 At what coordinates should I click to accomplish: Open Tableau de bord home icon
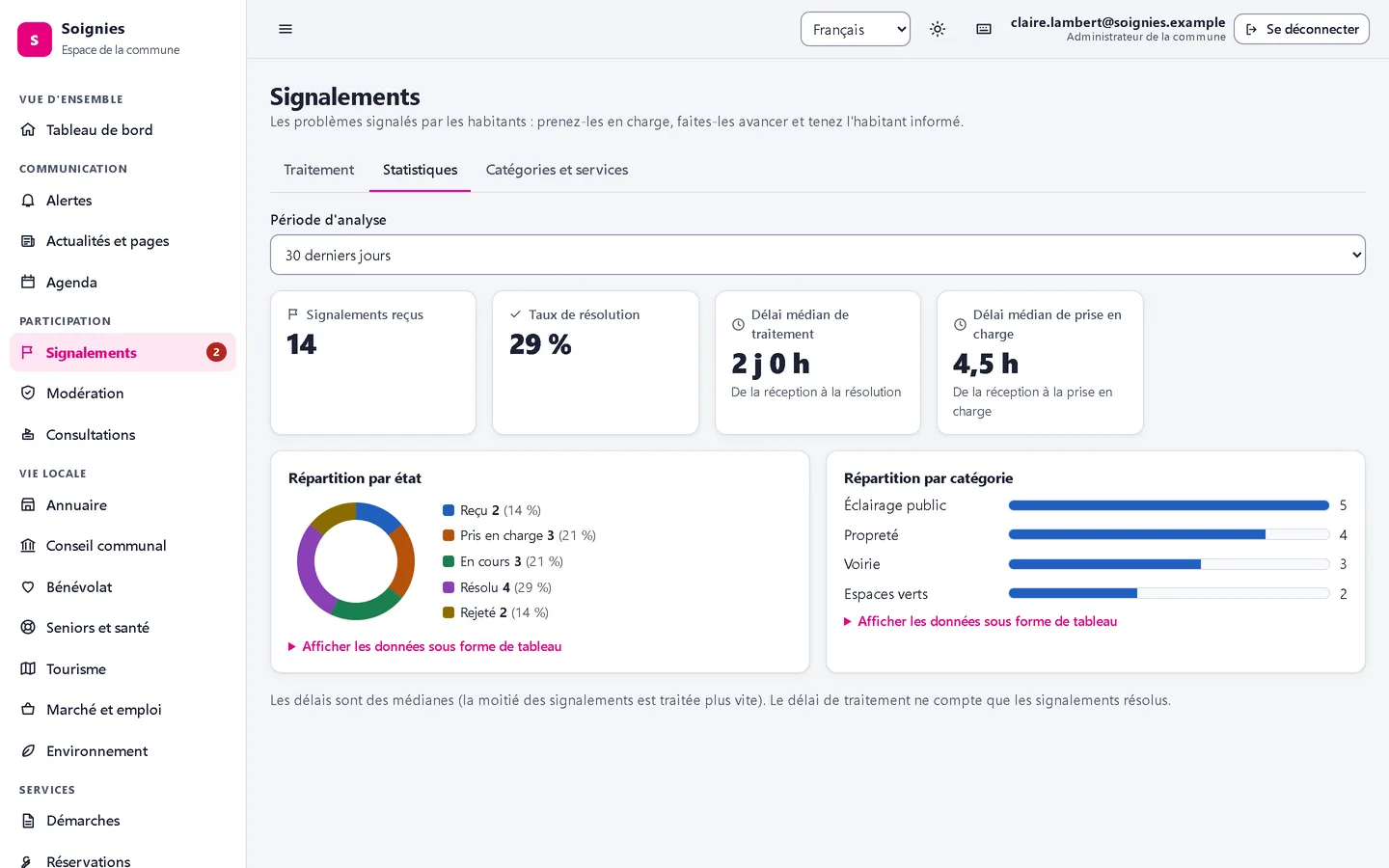click(28, 130)
